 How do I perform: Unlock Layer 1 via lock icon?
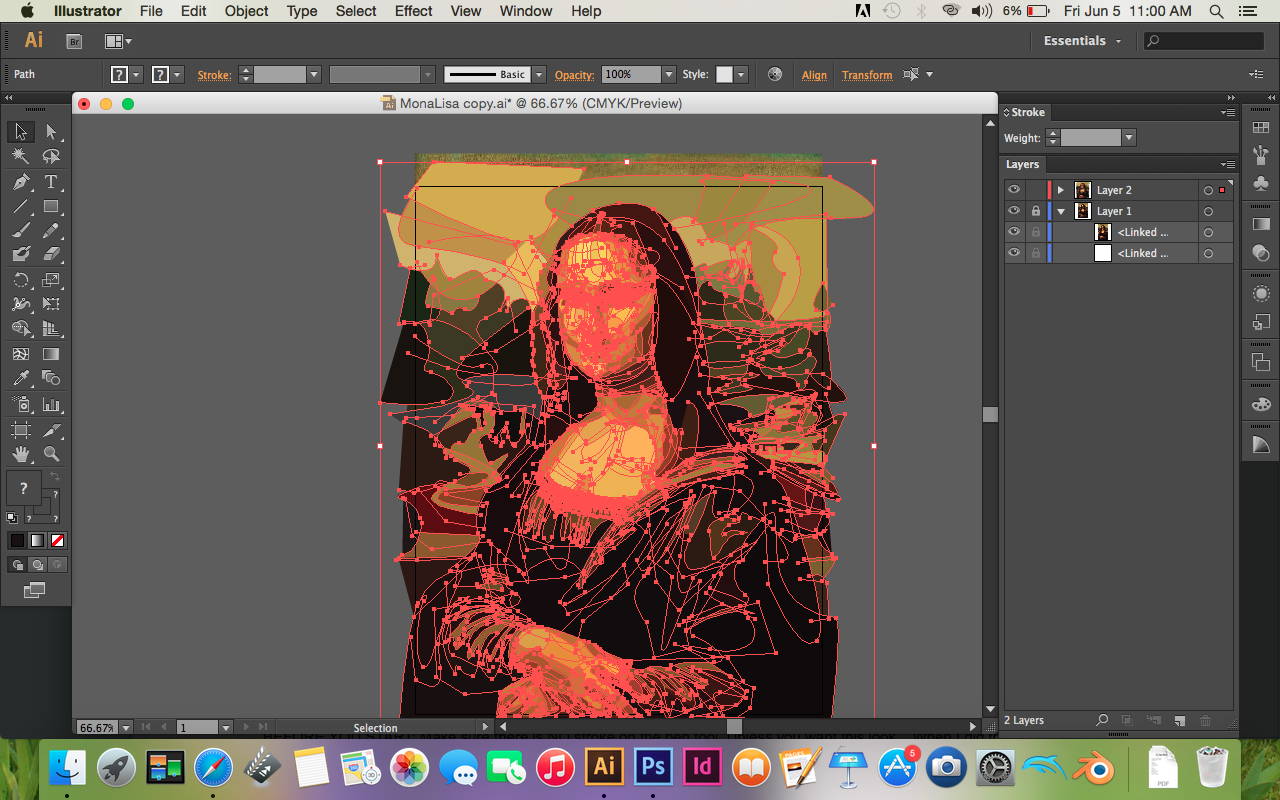(1035, 211)
